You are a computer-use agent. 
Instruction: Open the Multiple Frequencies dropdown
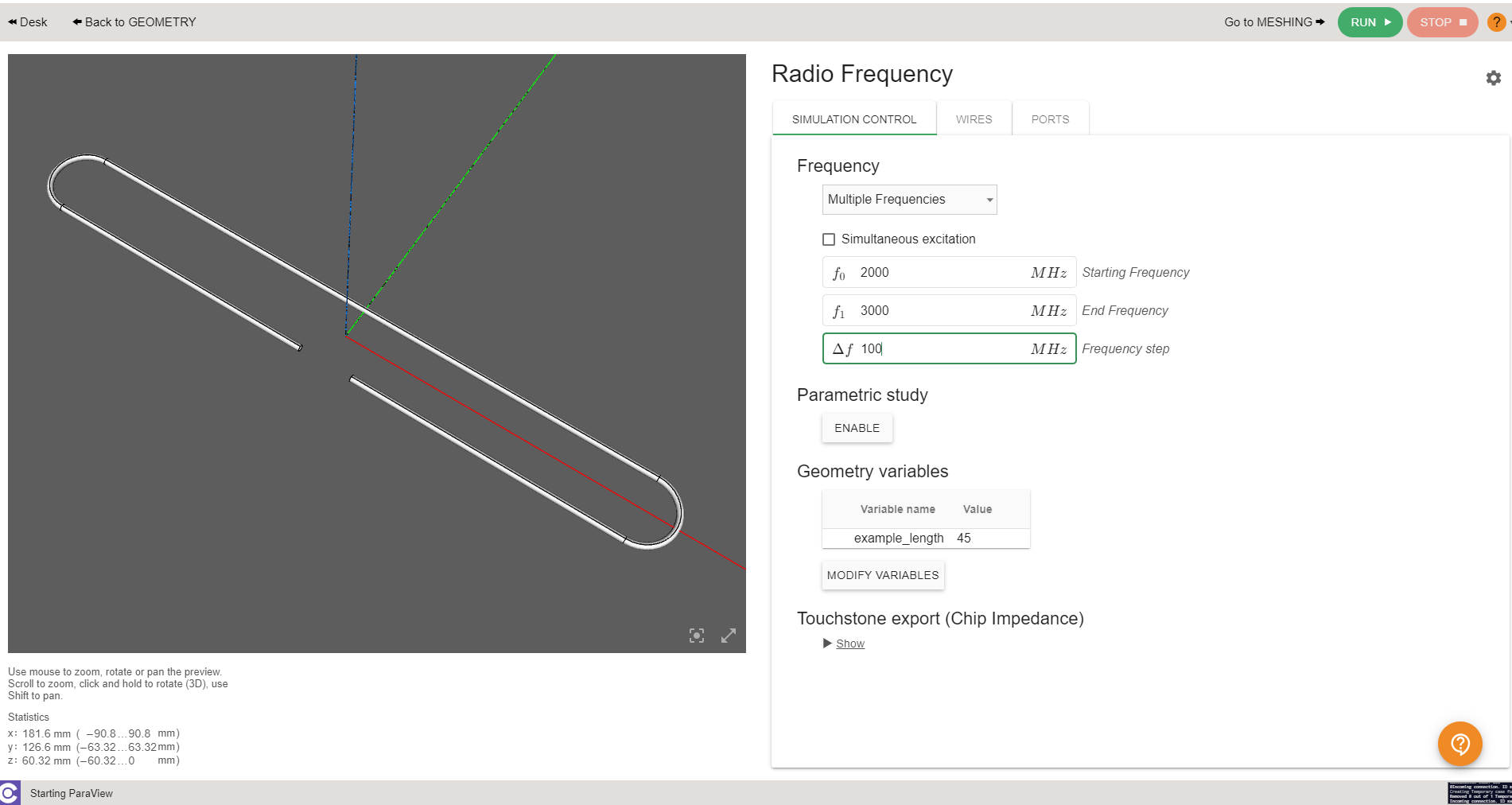(x=909, y=200)
